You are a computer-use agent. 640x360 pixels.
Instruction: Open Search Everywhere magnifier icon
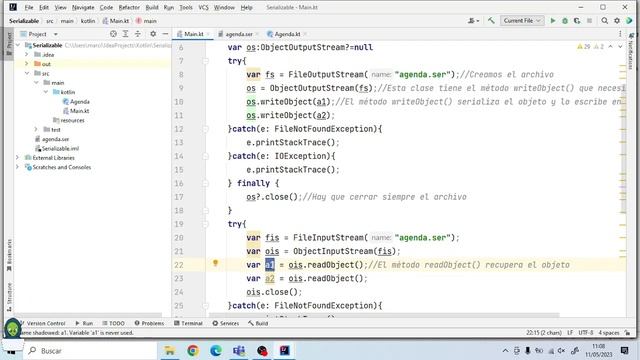click(604, 20)
